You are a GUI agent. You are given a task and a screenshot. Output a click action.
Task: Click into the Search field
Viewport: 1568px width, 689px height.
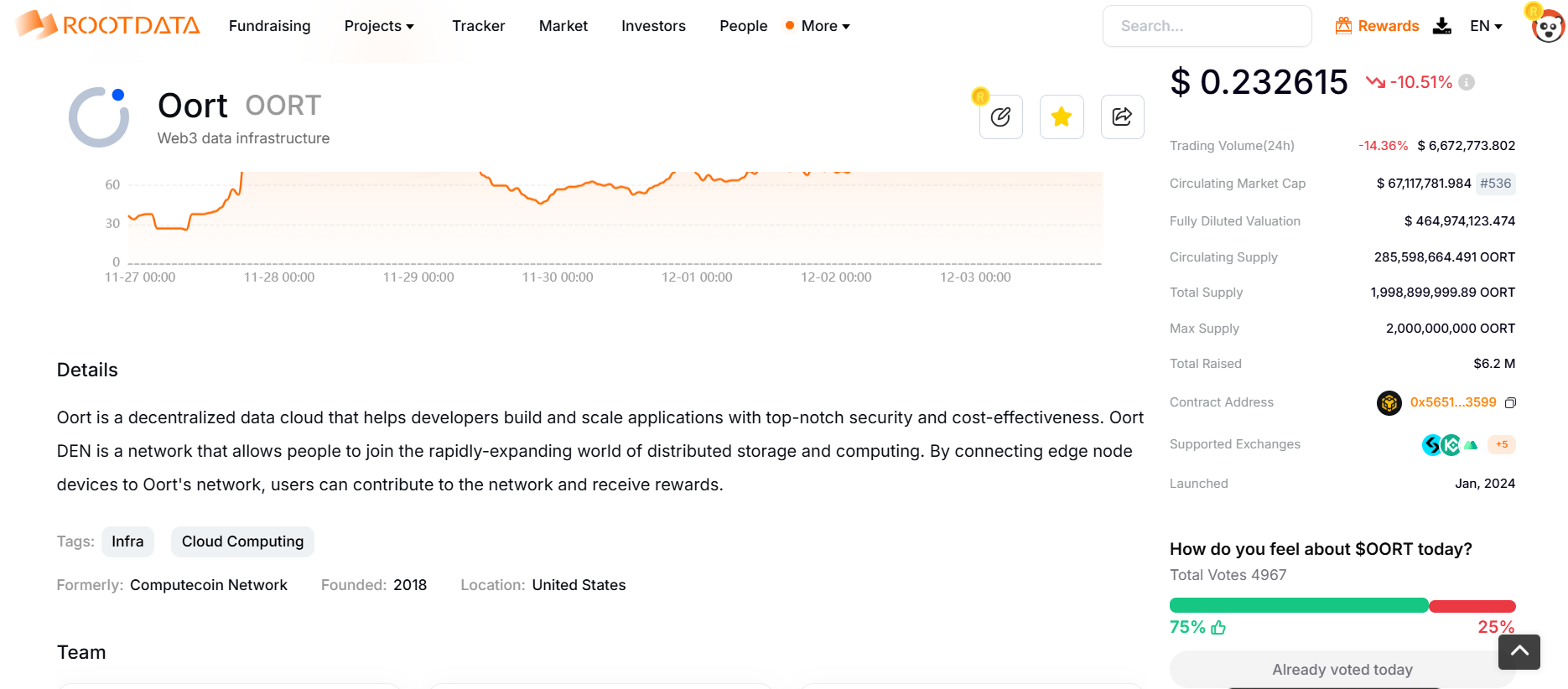1207,26
